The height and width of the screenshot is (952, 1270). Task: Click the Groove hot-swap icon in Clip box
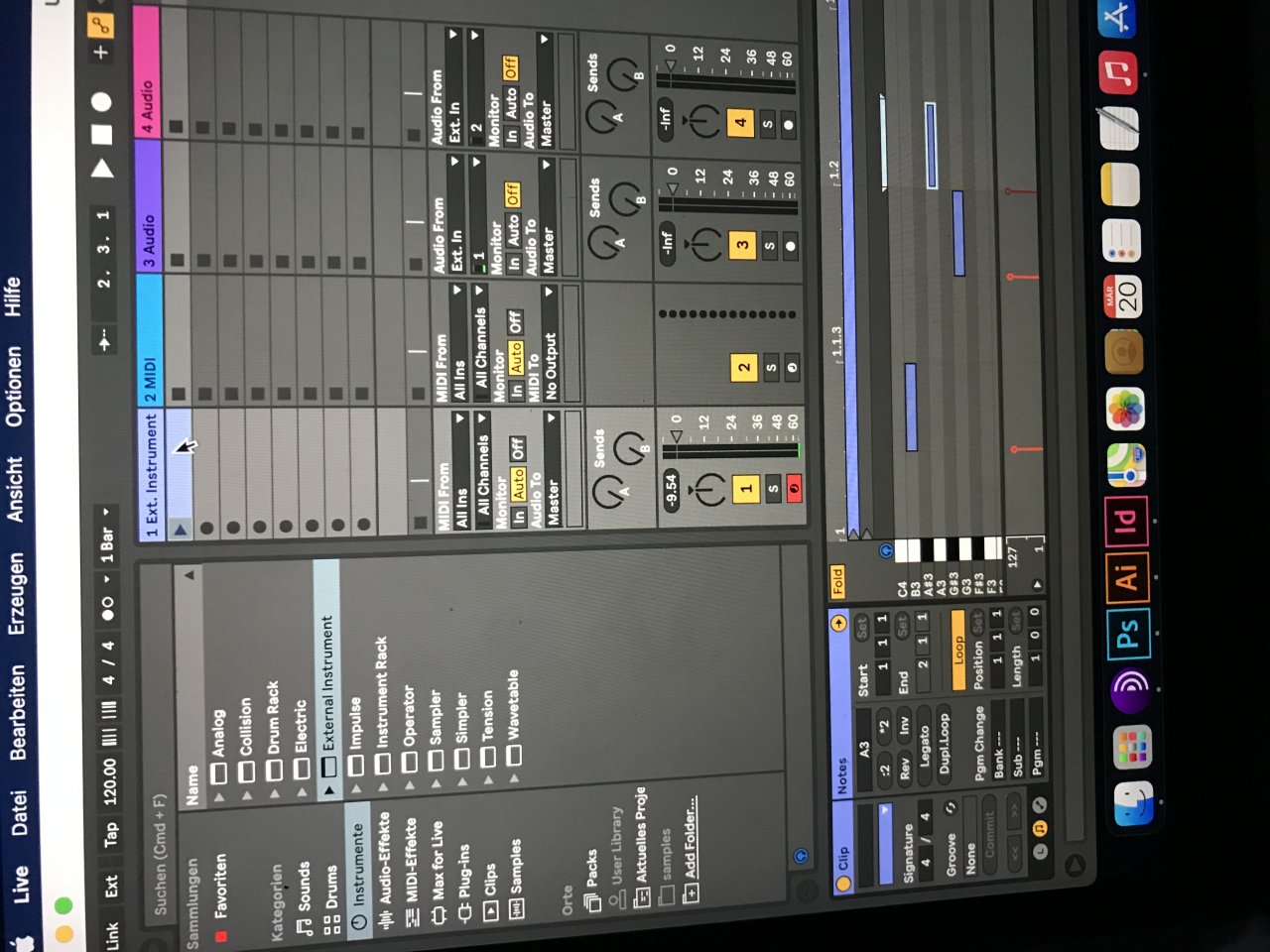click(x=950, y=808)
